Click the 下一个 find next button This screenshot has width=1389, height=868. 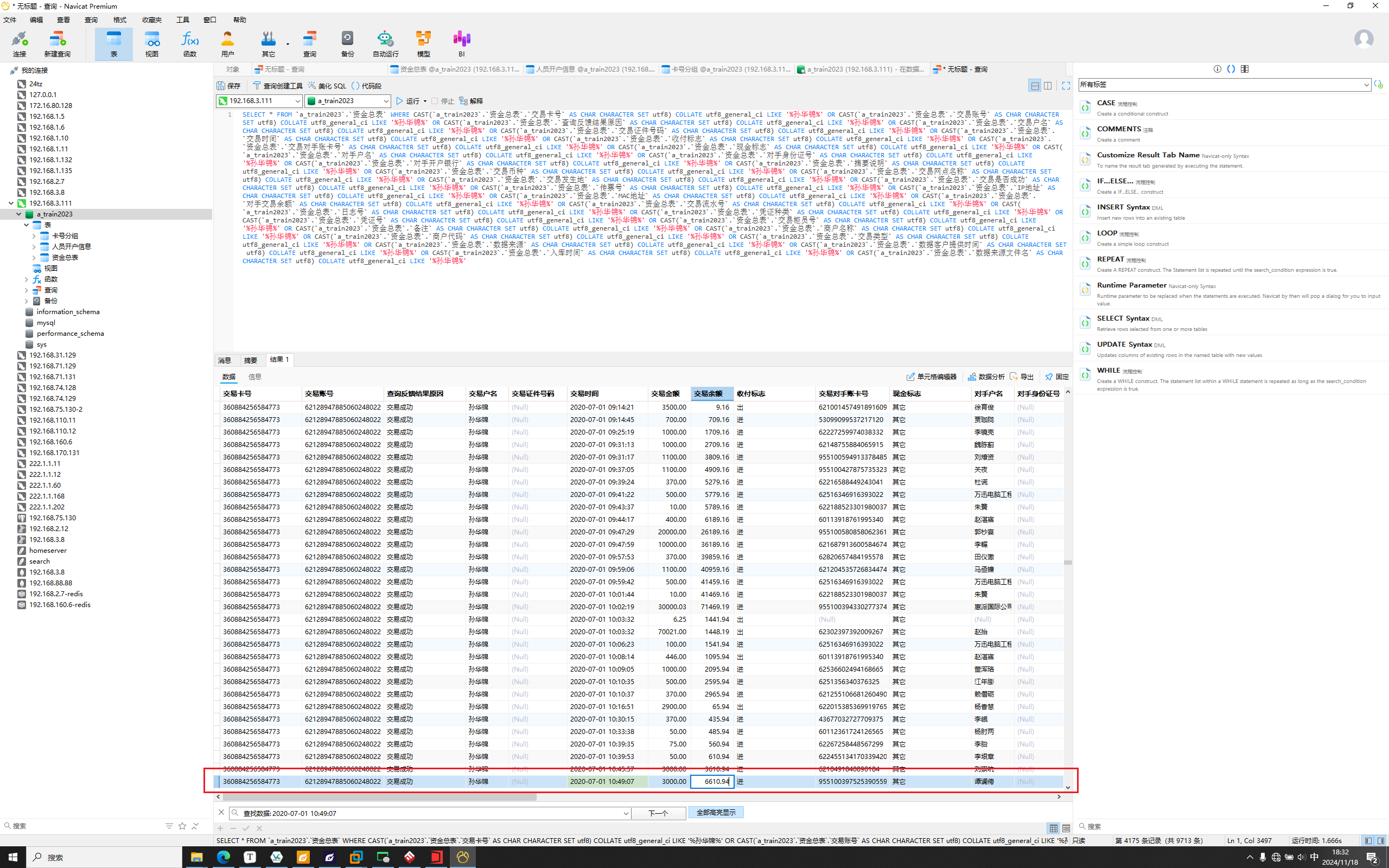coord(658,813)
